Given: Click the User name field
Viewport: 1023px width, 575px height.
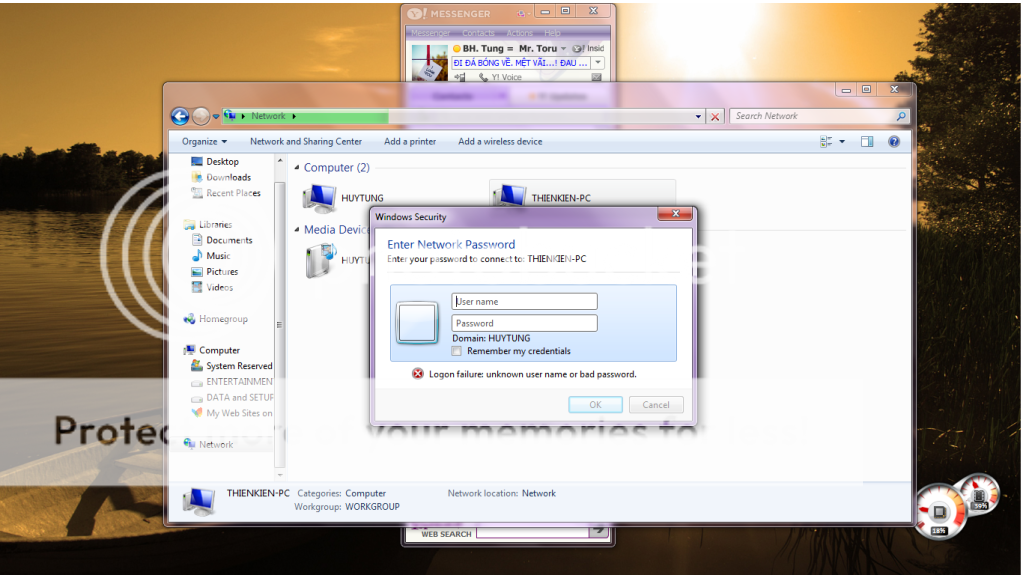Looking at the screenshot, I should point(525,302).
